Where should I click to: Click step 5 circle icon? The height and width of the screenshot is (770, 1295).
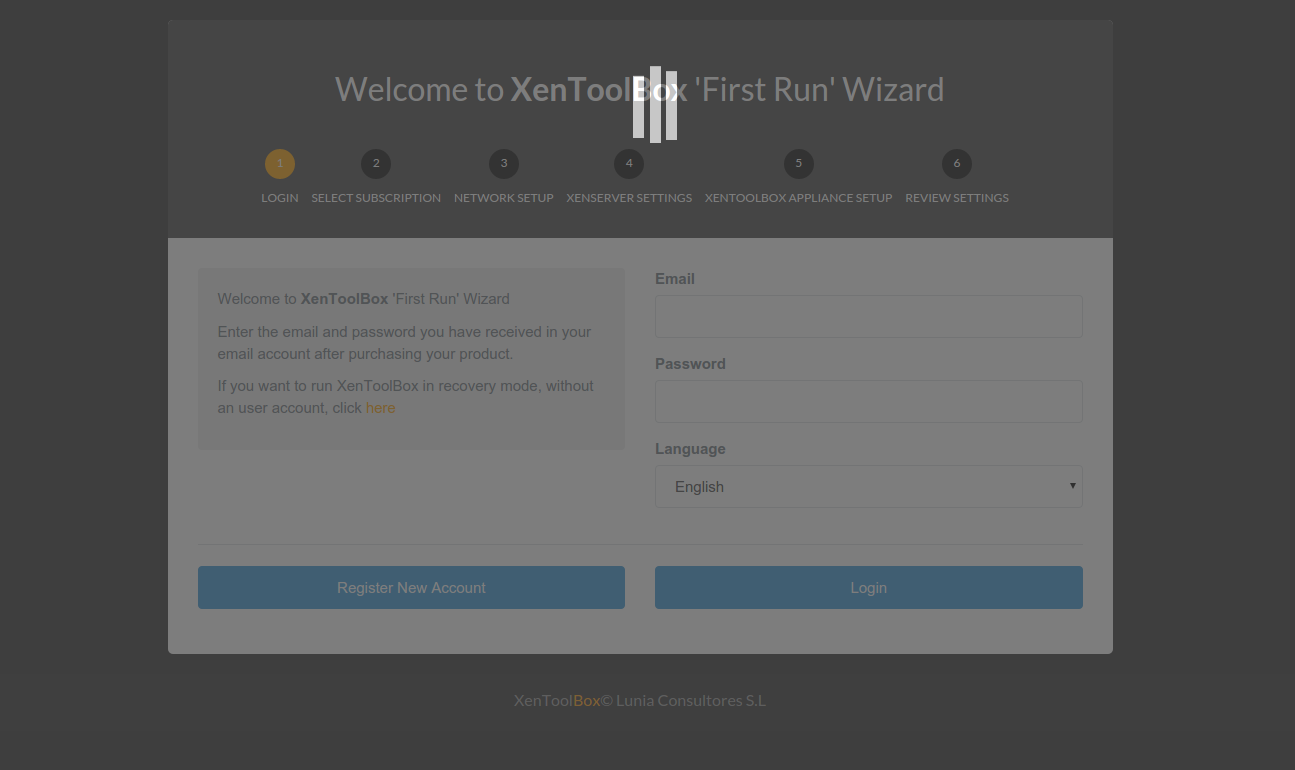799,164
